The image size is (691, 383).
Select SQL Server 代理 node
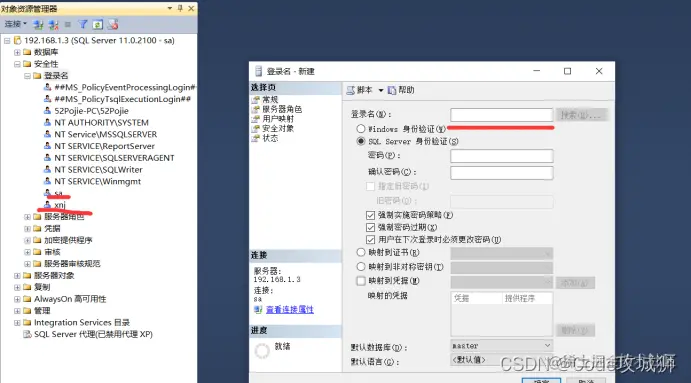(93, 335)
